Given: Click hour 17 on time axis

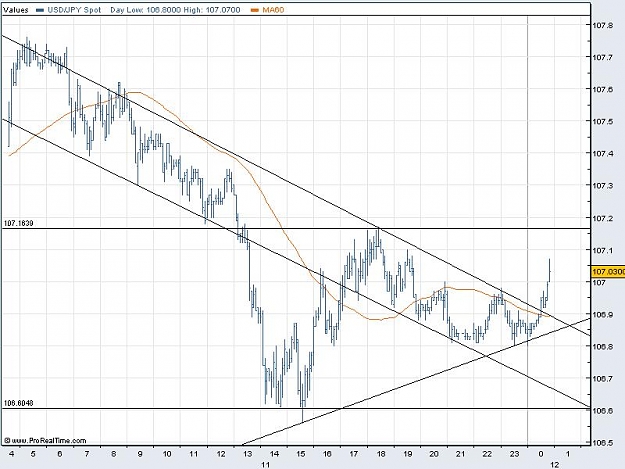Looking at the screenshot, I should pyautogui.click(x=354, y=453).
